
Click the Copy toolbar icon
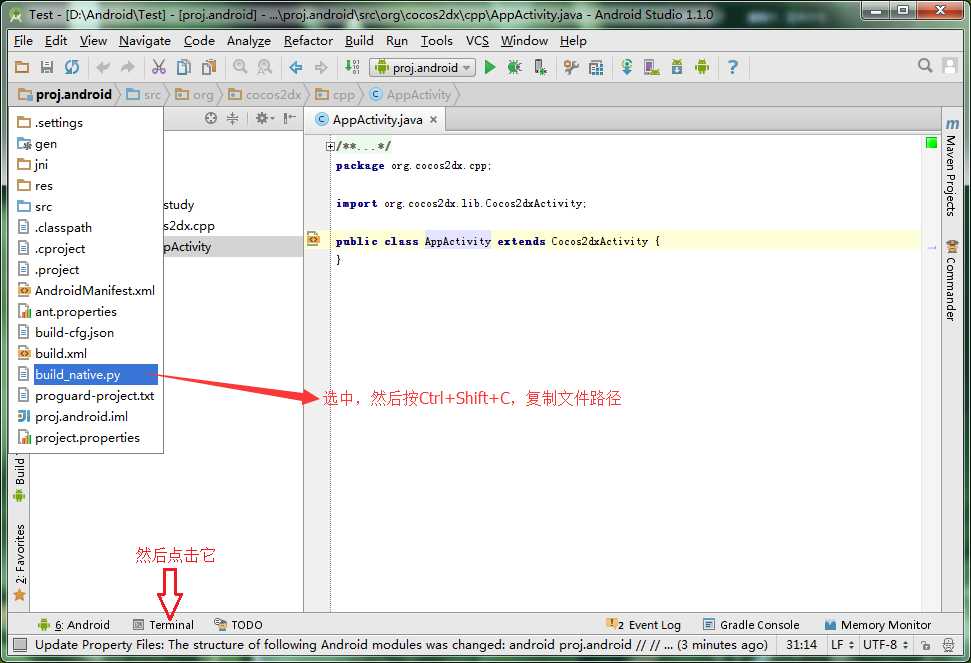coord(184,67)
